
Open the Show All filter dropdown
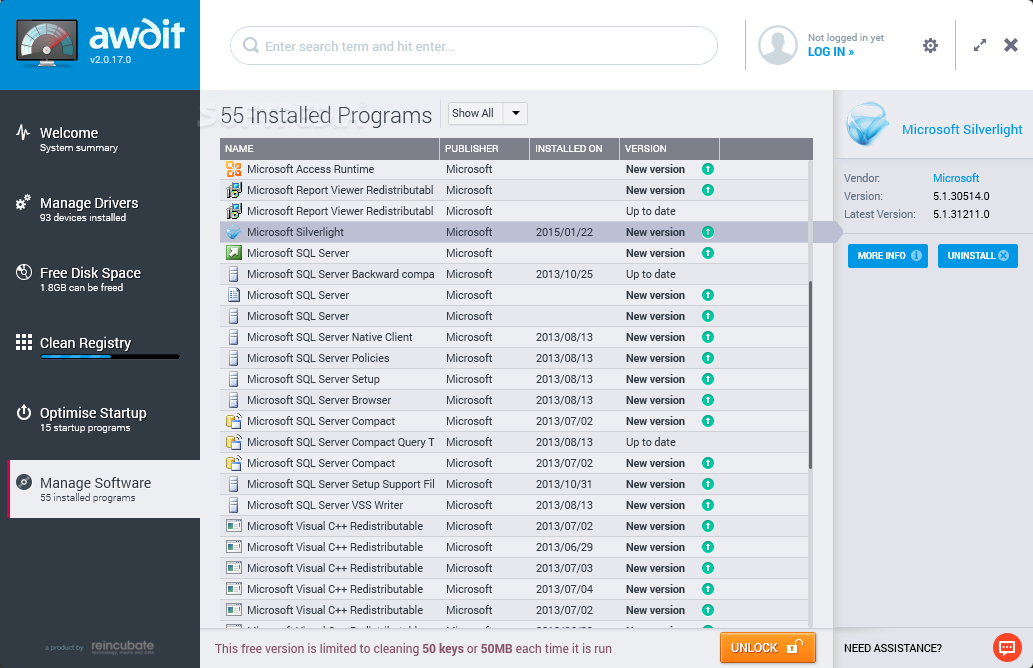click(x=488, y=113)
